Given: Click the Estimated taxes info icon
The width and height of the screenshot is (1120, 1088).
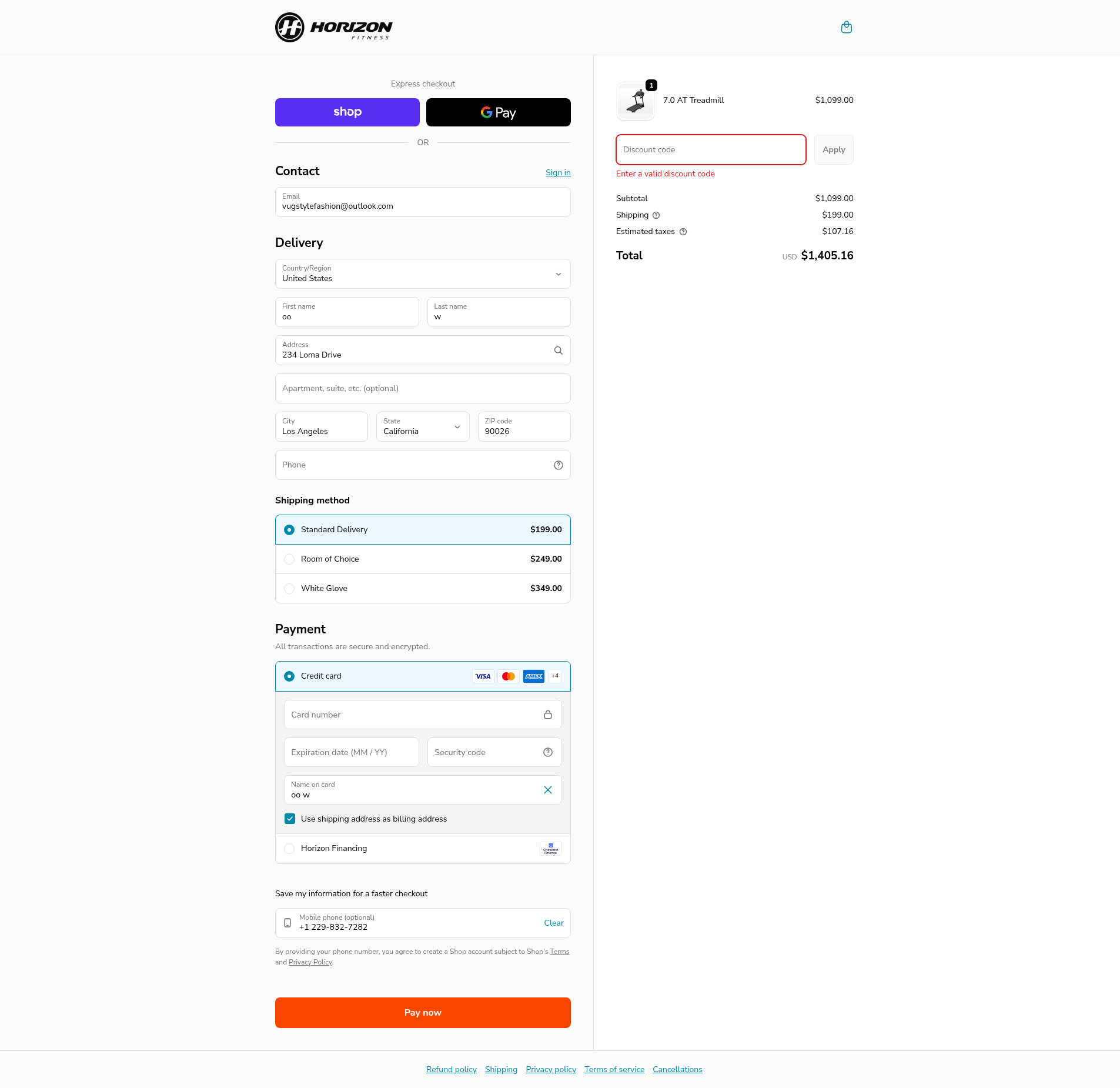Looking at the screenshot, I should pos(683,232).
